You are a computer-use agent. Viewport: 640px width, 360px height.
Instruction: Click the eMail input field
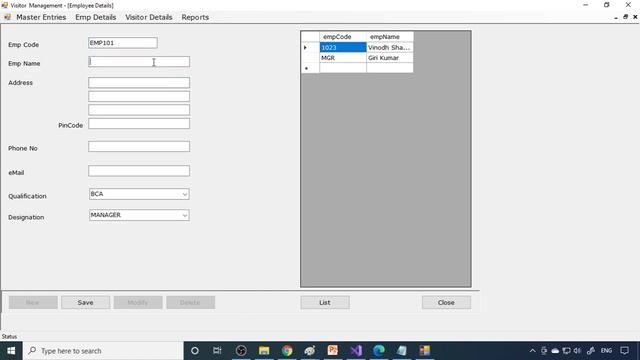[139, 171]
